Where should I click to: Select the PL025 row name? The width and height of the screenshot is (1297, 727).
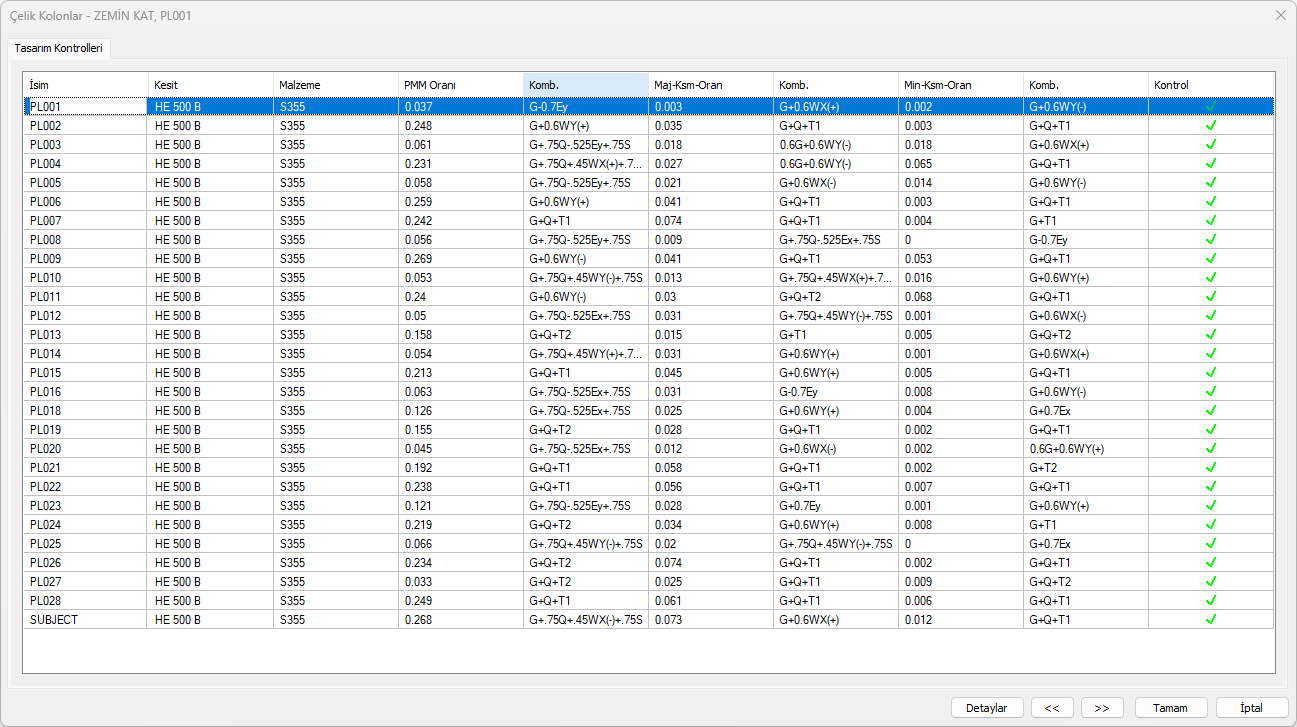85,543
